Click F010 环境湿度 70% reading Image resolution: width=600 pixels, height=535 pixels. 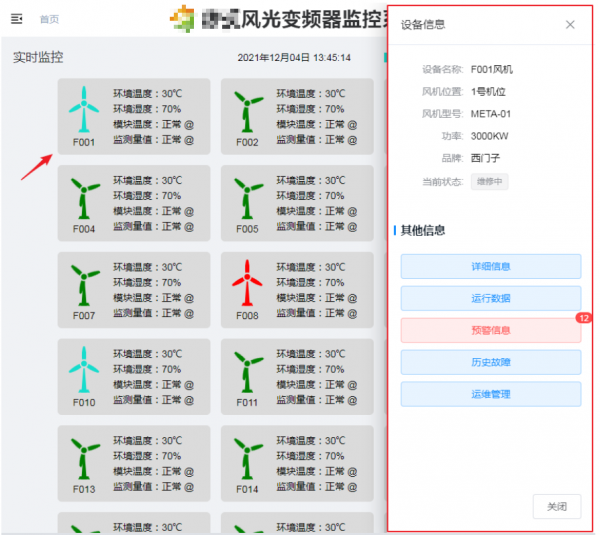(x=147, y=369)
